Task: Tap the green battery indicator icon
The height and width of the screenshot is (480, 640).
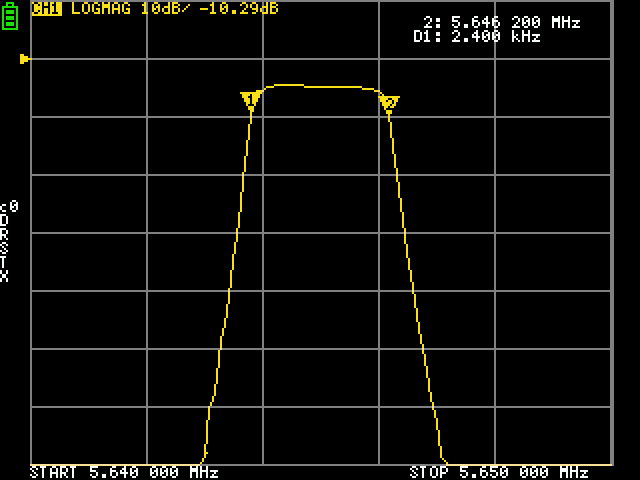Action: (10, 15)
